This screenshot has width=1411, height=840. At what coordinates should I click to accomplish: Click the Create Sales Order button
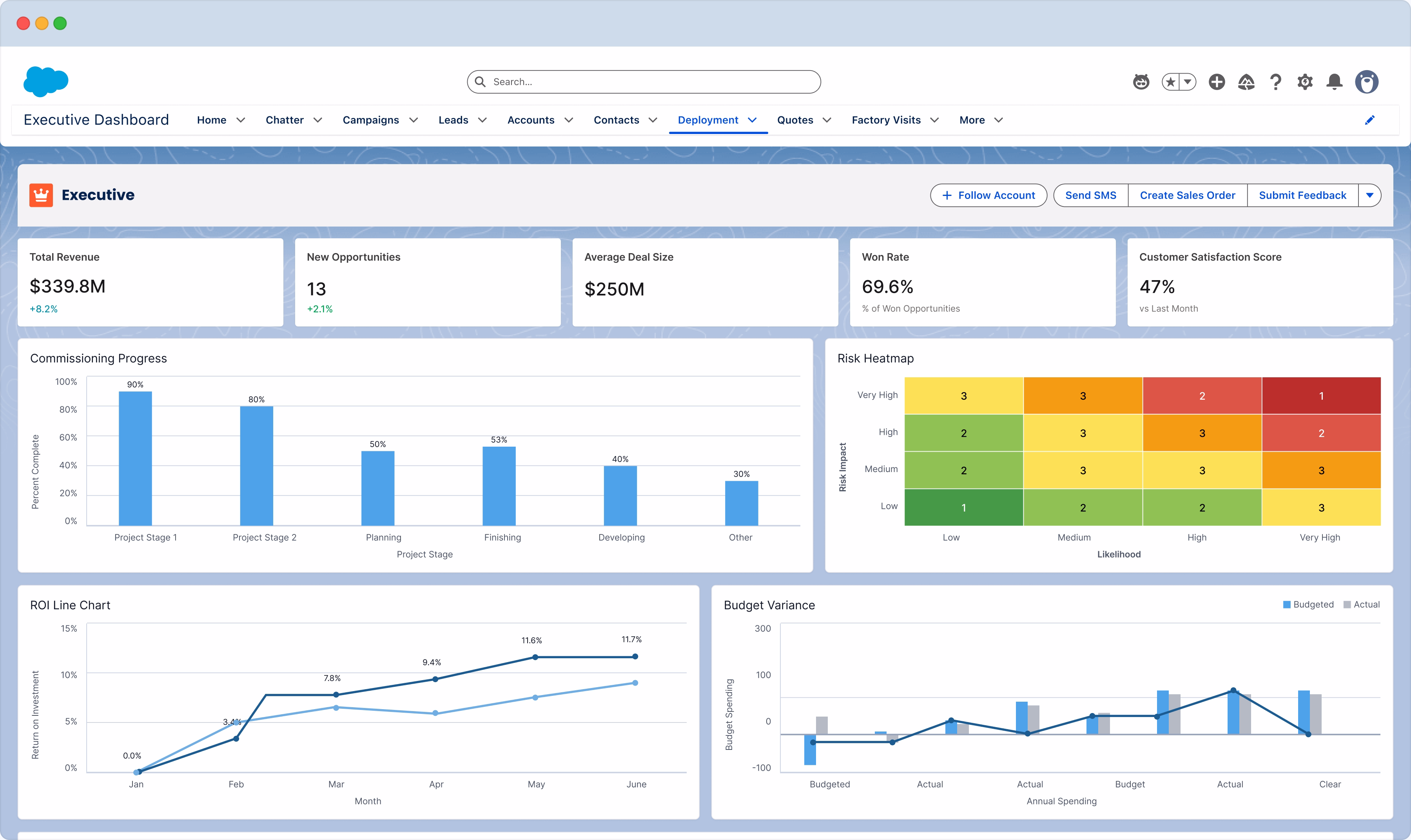pyautogui.click(x=1187, y=195)
